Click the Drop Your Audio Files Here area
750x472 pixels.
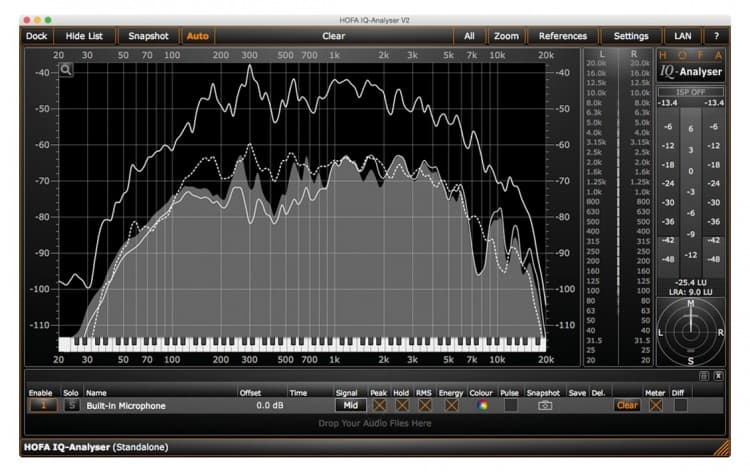click(x=375, y=423)
